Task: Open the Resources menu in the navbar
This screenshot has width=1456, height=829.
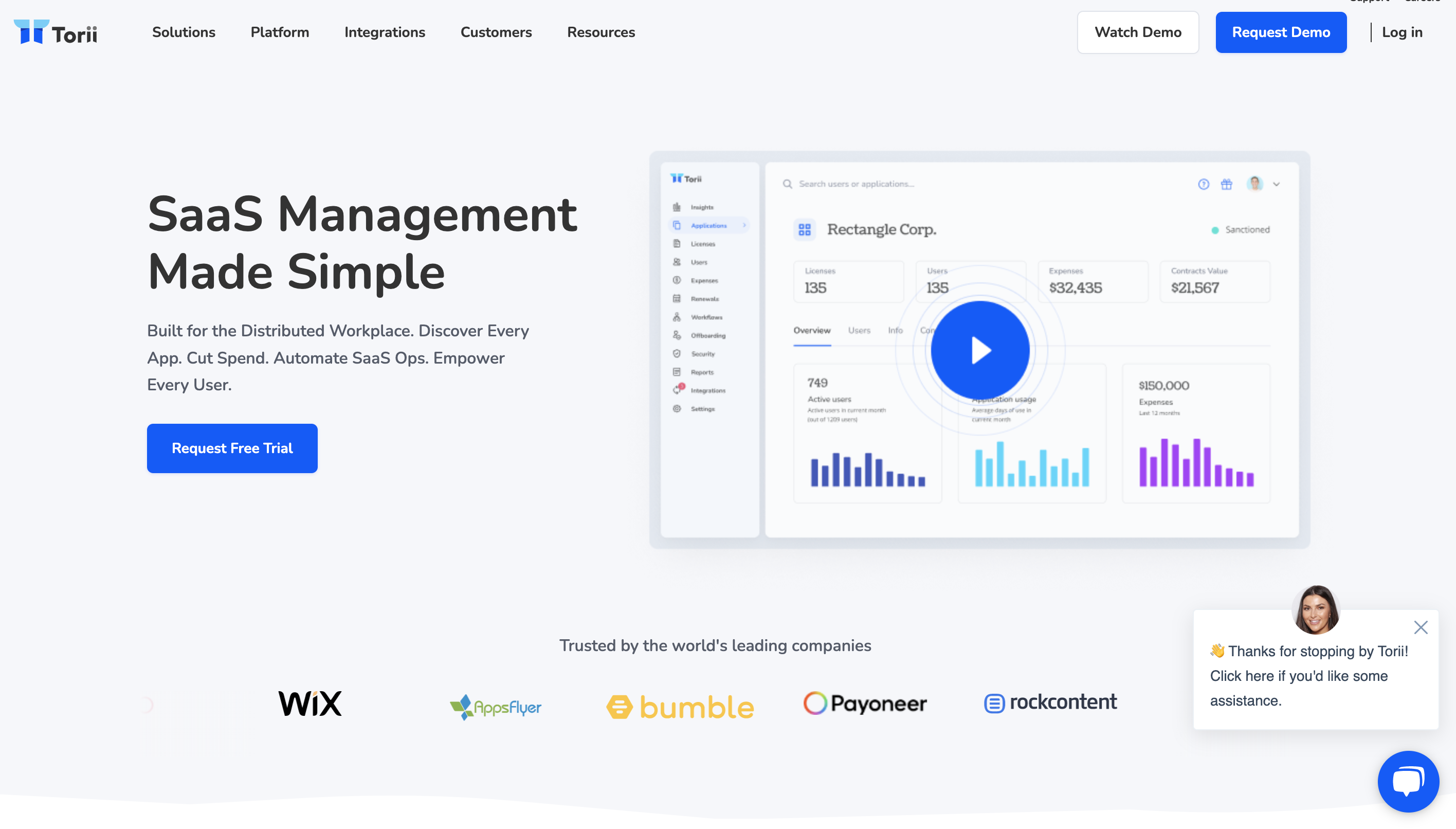Action: (601, 32)
